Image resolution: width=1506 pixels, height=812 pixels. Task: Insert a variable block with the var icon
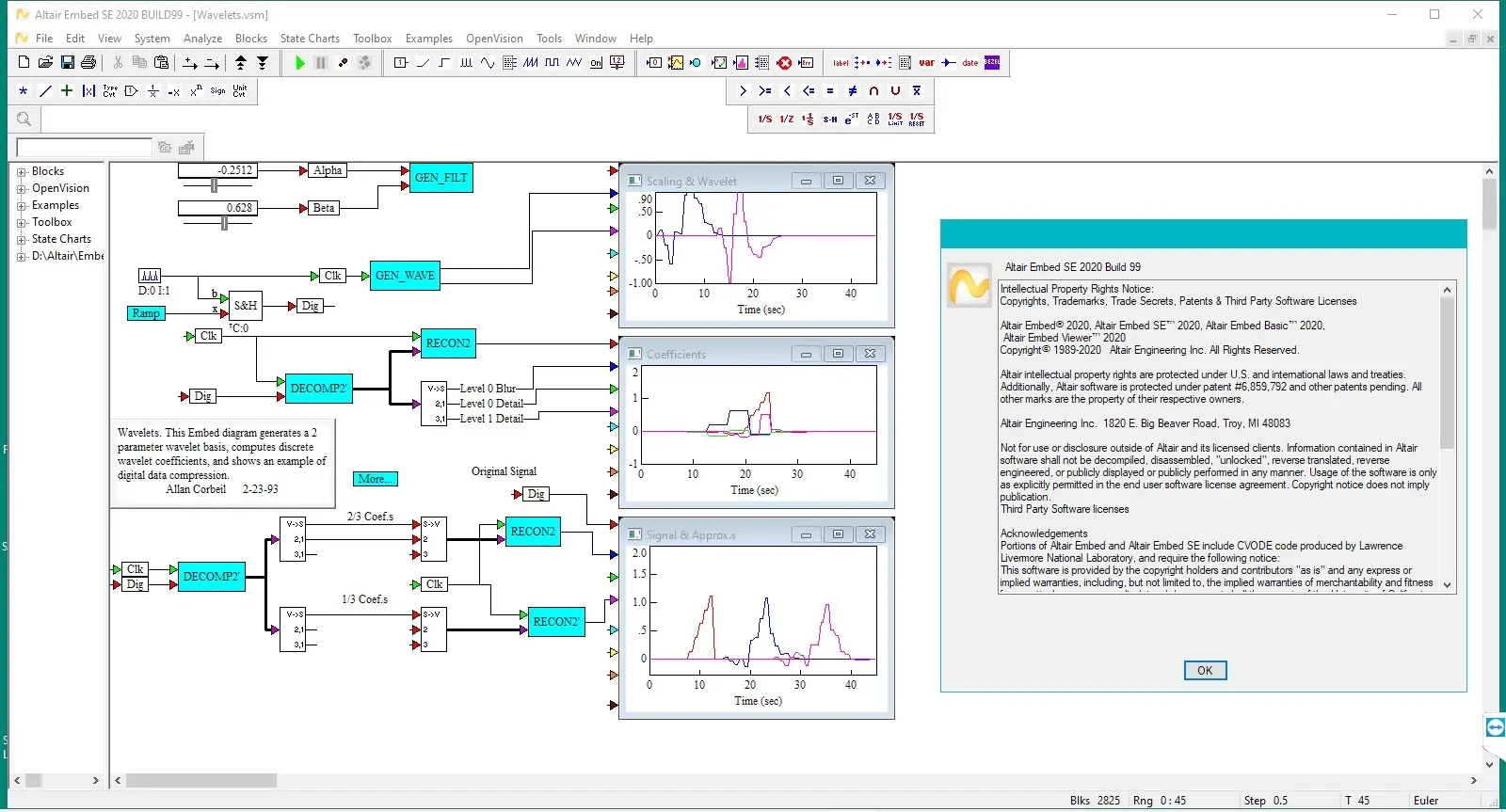[926, 63]
